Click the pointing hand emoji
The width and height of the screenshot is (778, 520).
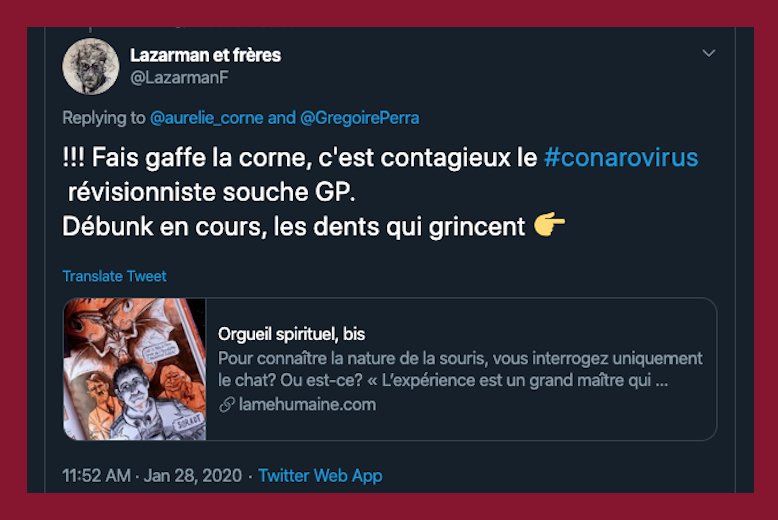pos(549,226)
